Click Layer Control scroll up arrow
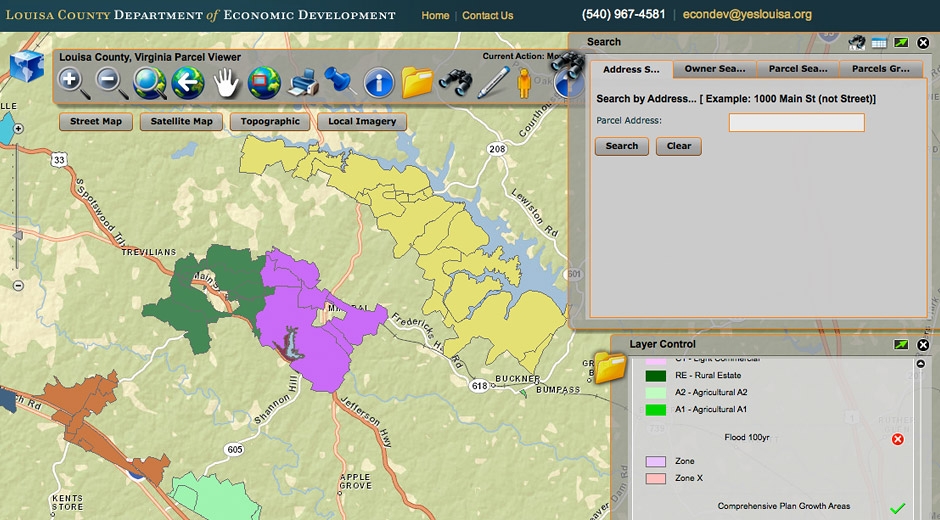Viewport: 940px width, 520px height. pos(921,363)
